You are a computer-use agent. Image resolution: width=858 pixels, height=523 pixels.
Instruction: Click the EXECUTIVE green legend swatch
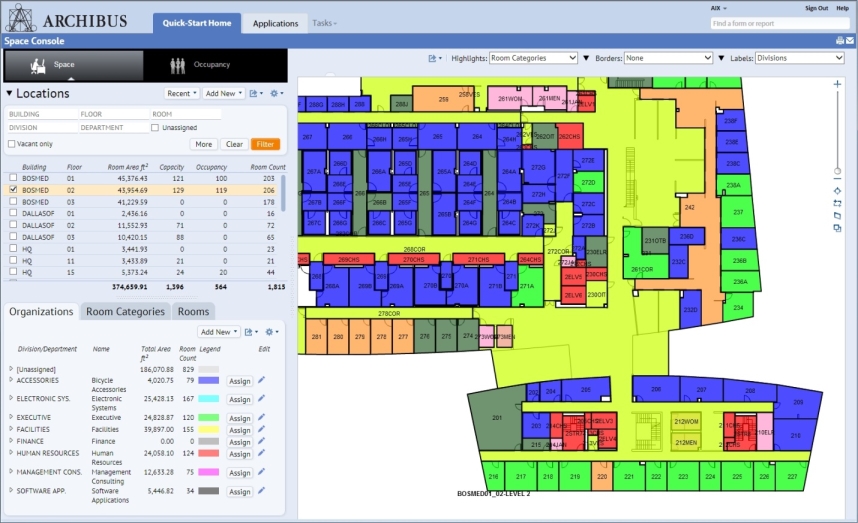point(208,417)
